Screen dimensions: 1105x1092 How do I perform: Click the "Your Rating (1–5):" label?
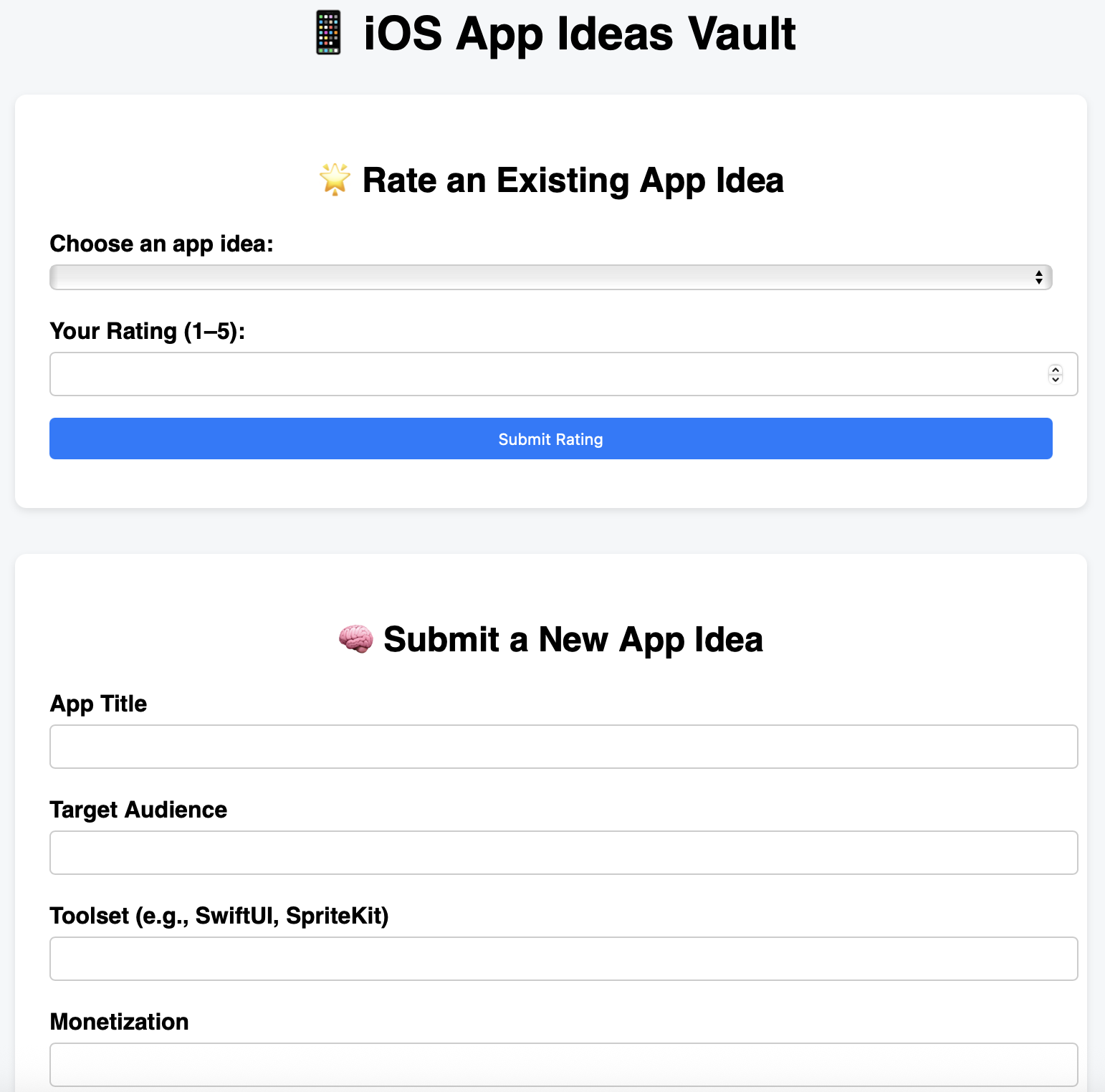coord(147,331)
